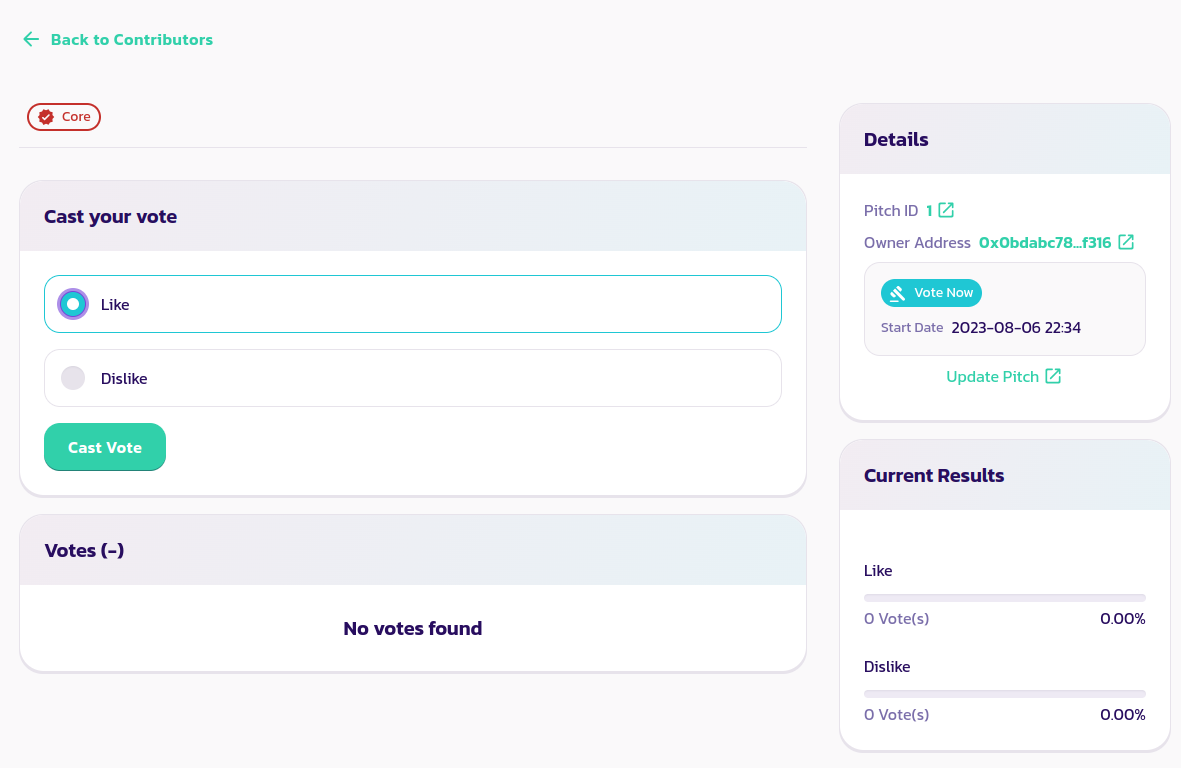
Task: Open Owner Address external link icon
Action: click(x=1126, y=242)
